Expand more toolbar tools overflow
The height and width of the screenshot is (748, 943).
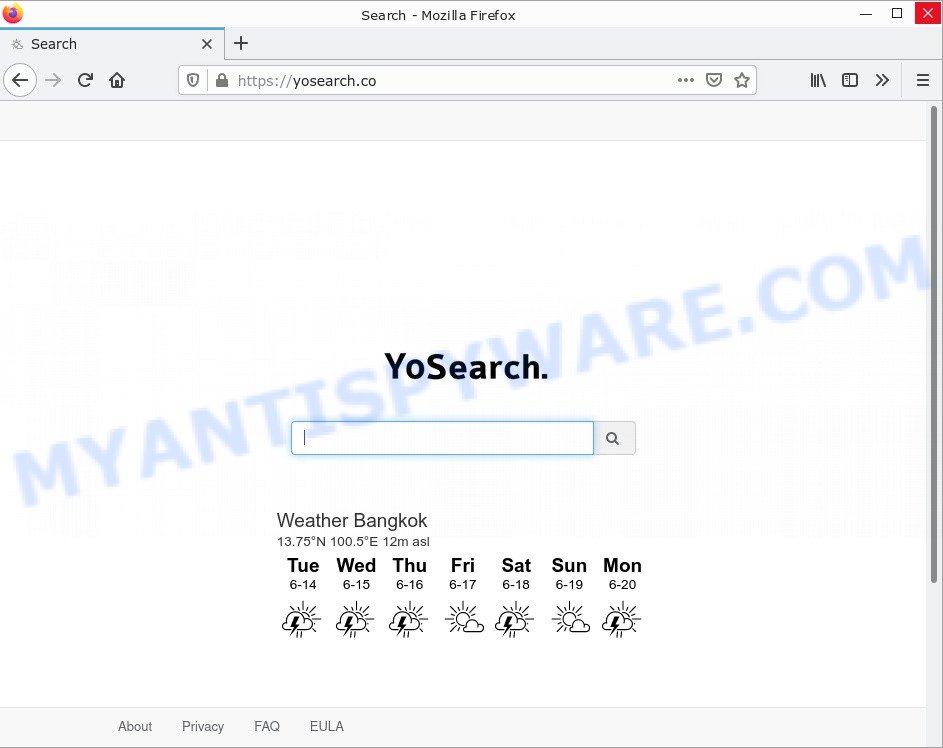[882, 80]
